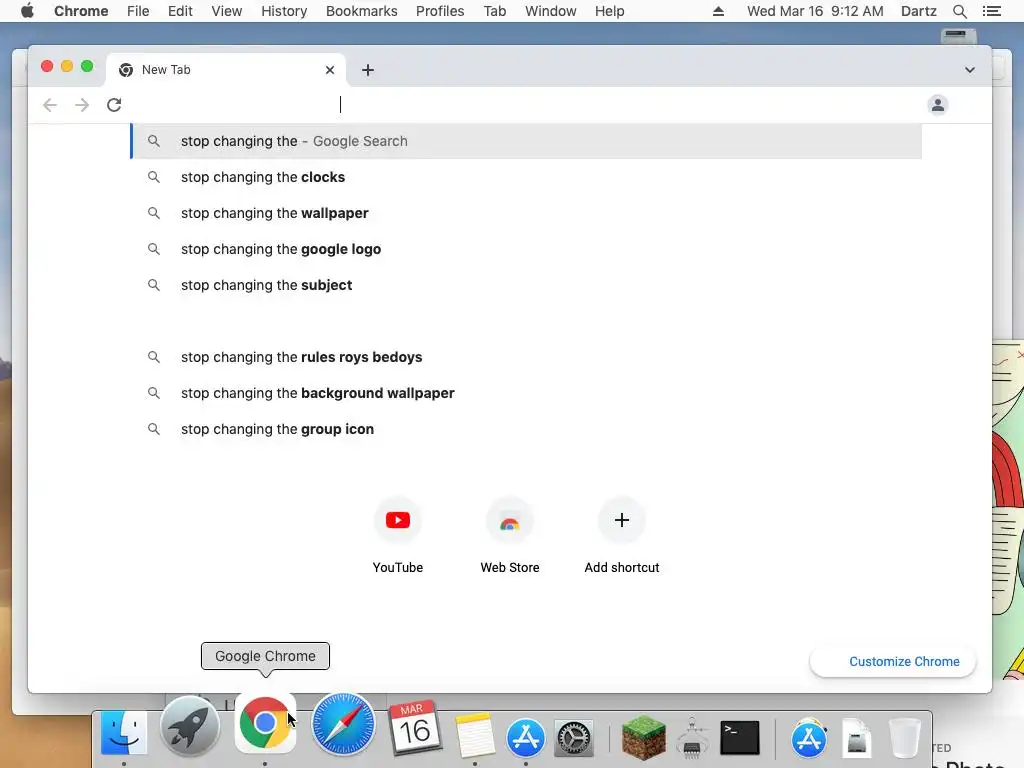Open System Information chip icon in Dock

coord(692,738)
